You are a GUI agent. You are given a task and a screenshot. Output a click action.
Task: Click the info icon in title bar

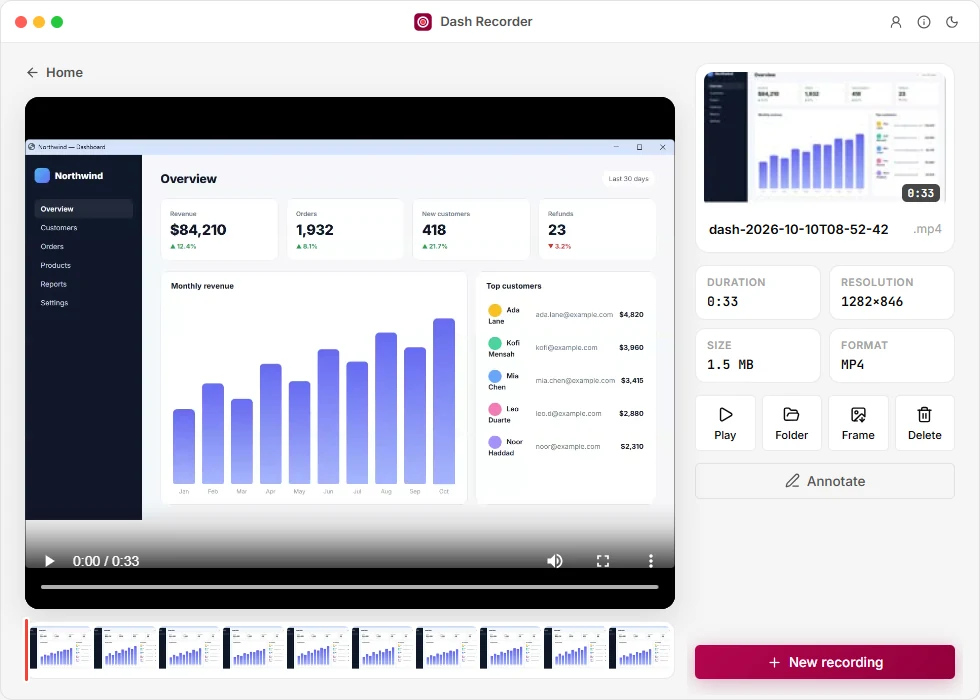[x=924, y=22]
